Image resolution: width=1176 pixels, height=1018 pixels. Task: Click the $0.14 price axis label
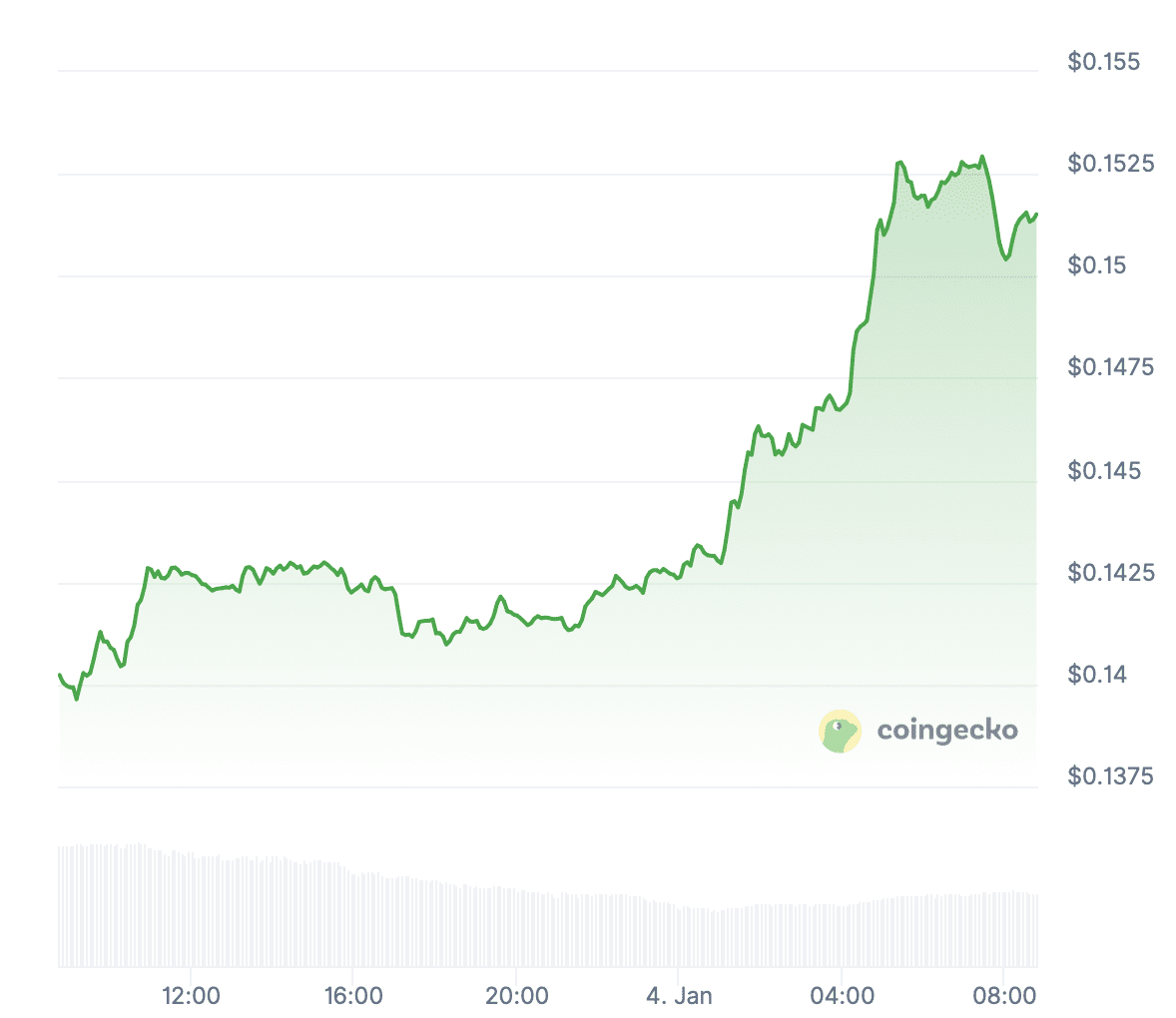1096,675
